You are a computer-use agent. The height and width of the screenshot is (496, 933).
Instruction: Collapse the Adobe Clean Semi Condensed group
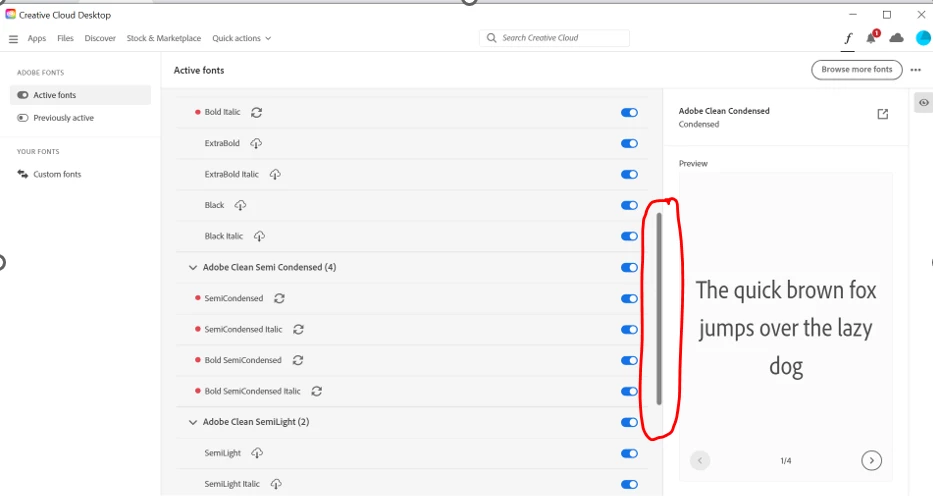[192, 268]
